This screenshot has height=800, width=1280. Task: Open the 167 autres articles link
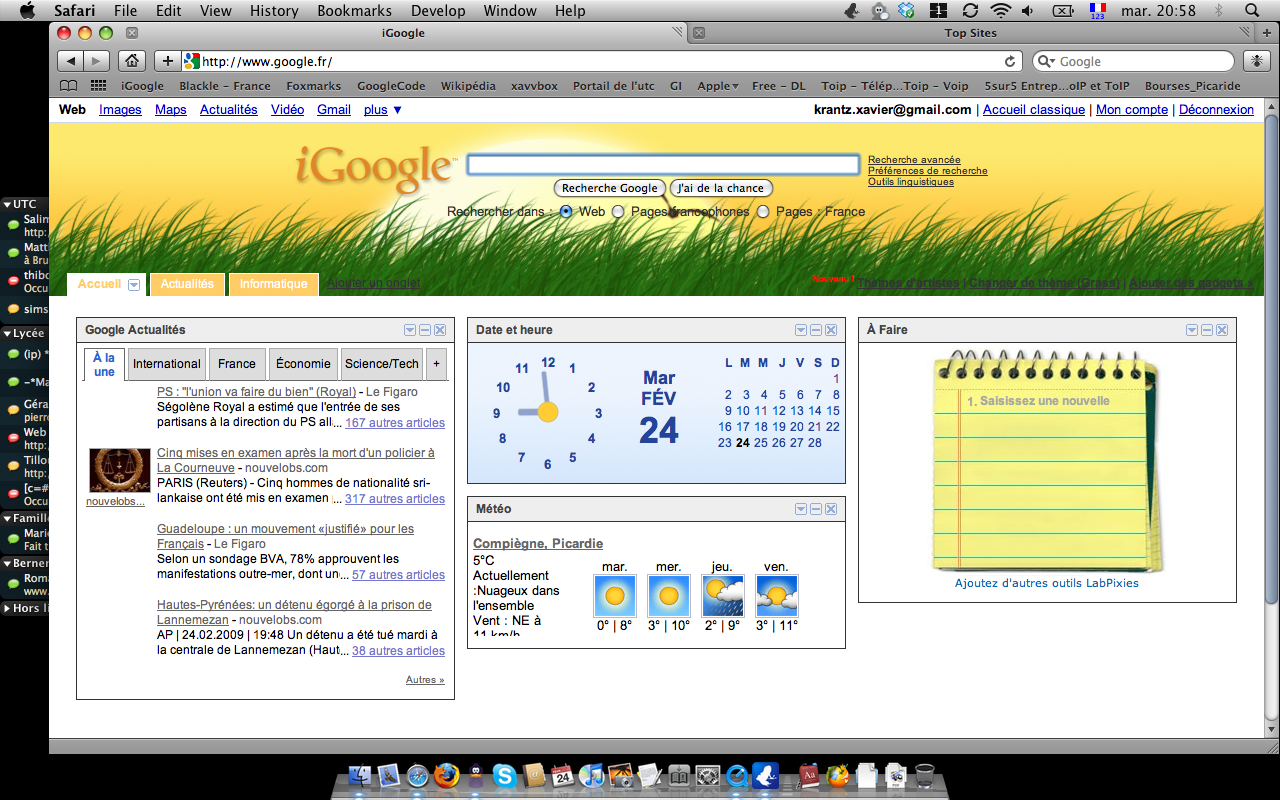coord(395,423)
